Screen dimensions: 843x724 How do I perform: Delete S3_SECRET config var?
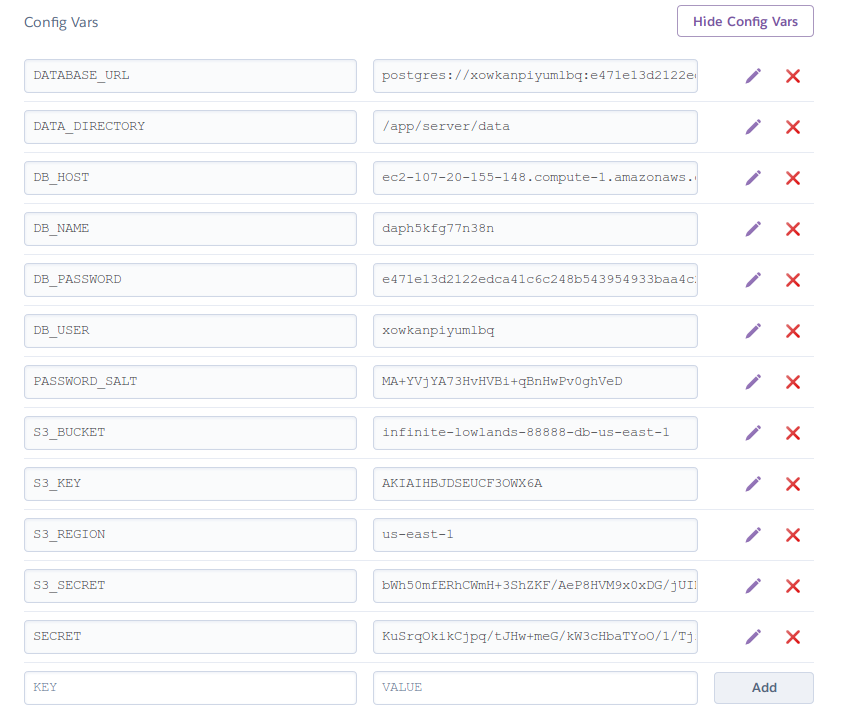793,586
